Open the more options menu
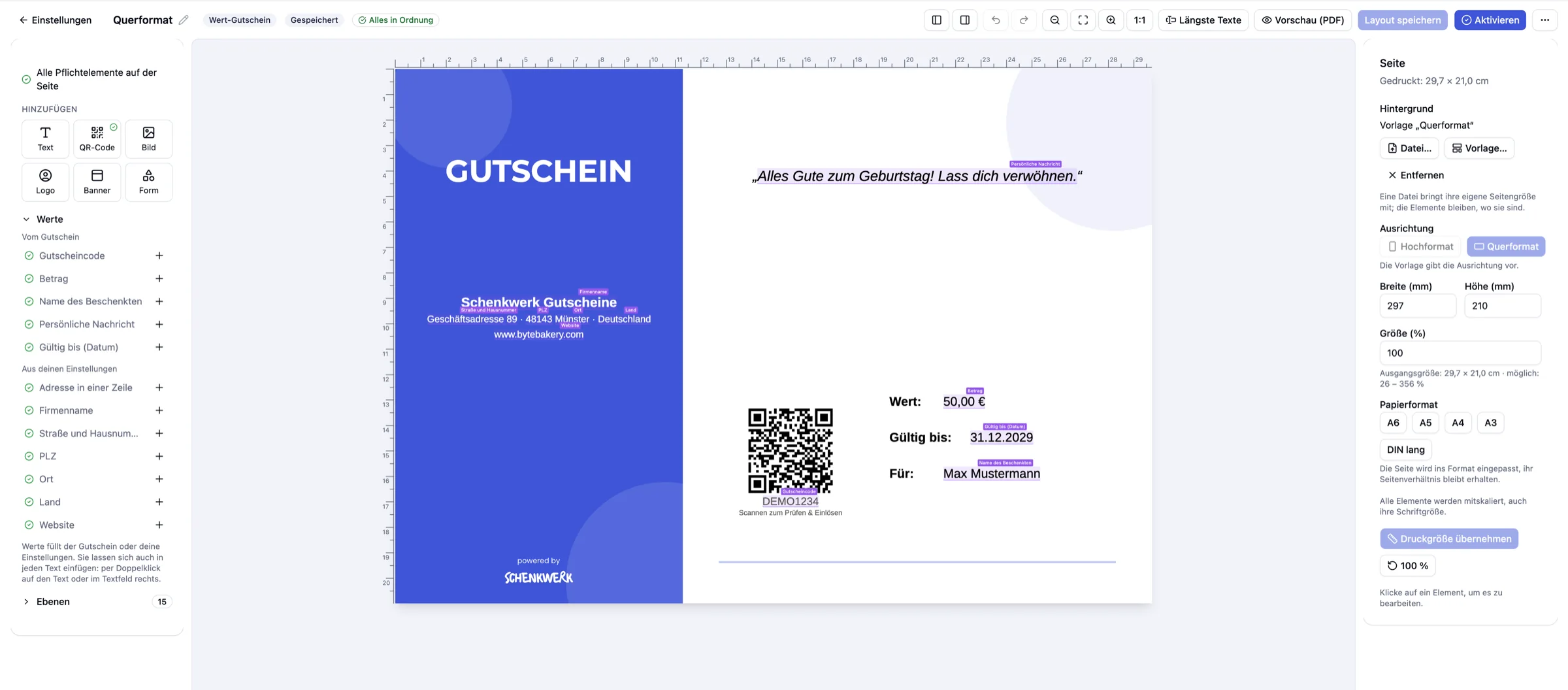The width and height of the screenshot is (1568, 690). tap(1544, 20)
